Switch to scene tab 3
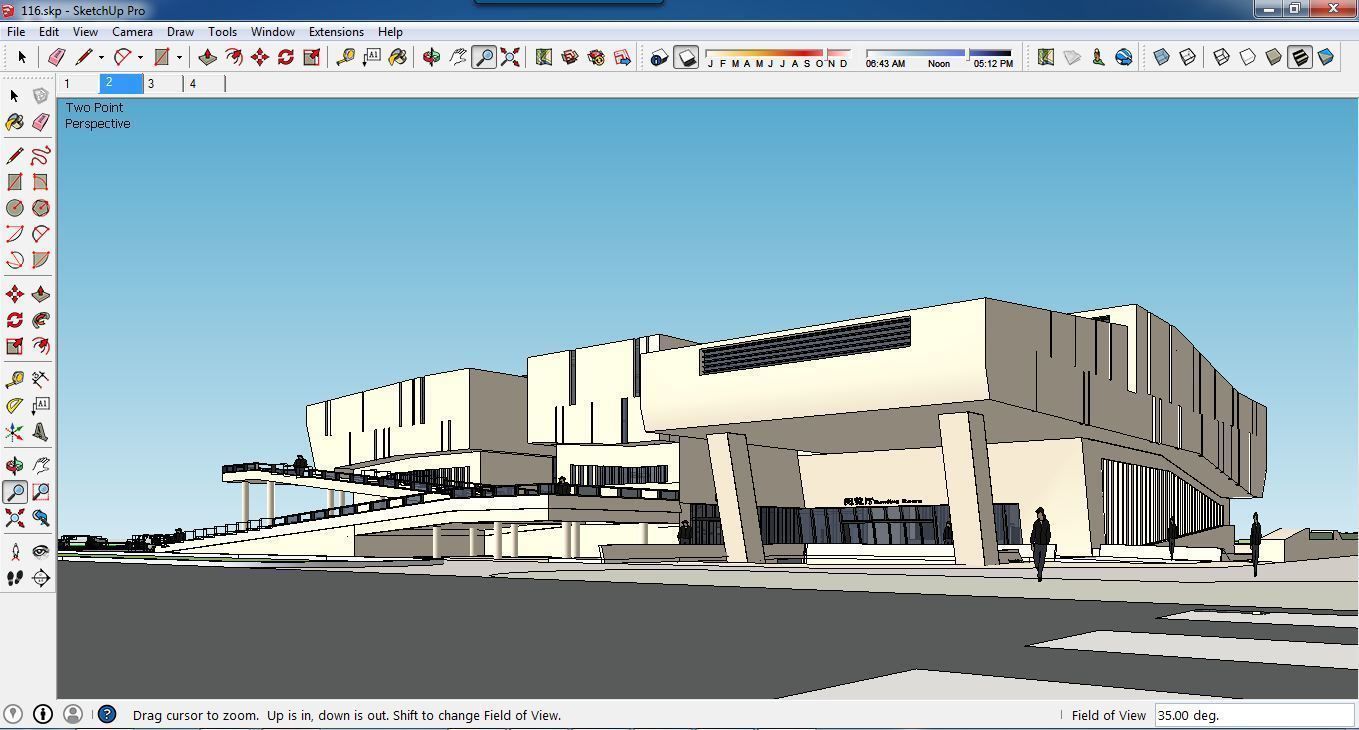 point(163,83)
